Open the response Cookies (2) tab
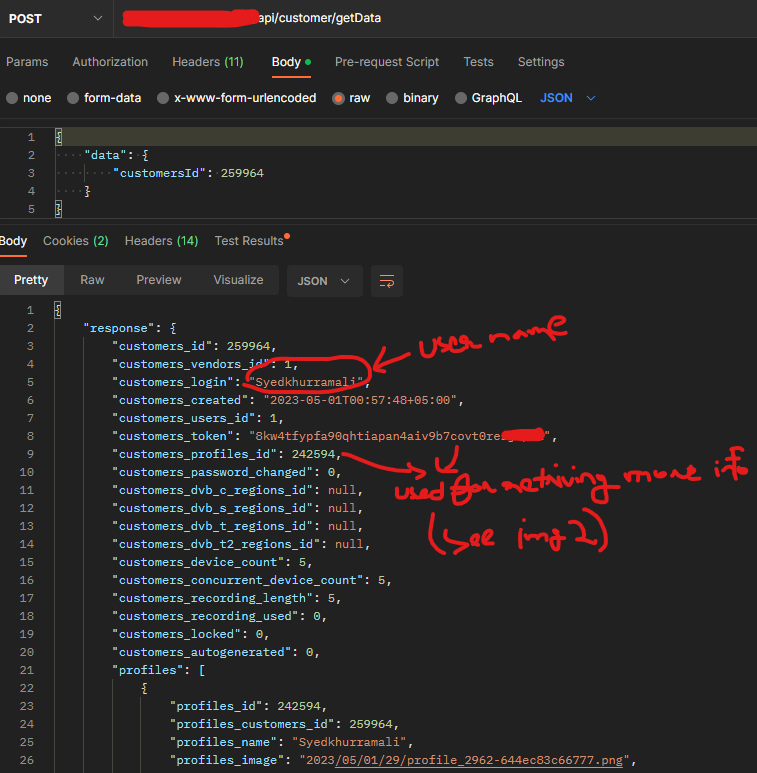This screenshot has width=757, height=773. coord(75,241)
